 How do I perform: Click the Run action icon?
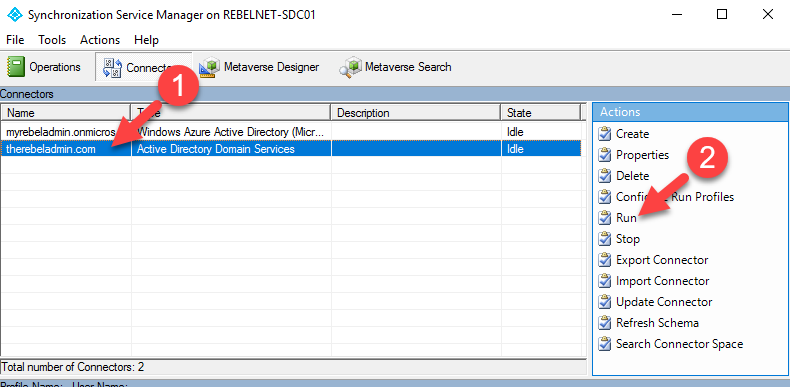pos(604,218)
